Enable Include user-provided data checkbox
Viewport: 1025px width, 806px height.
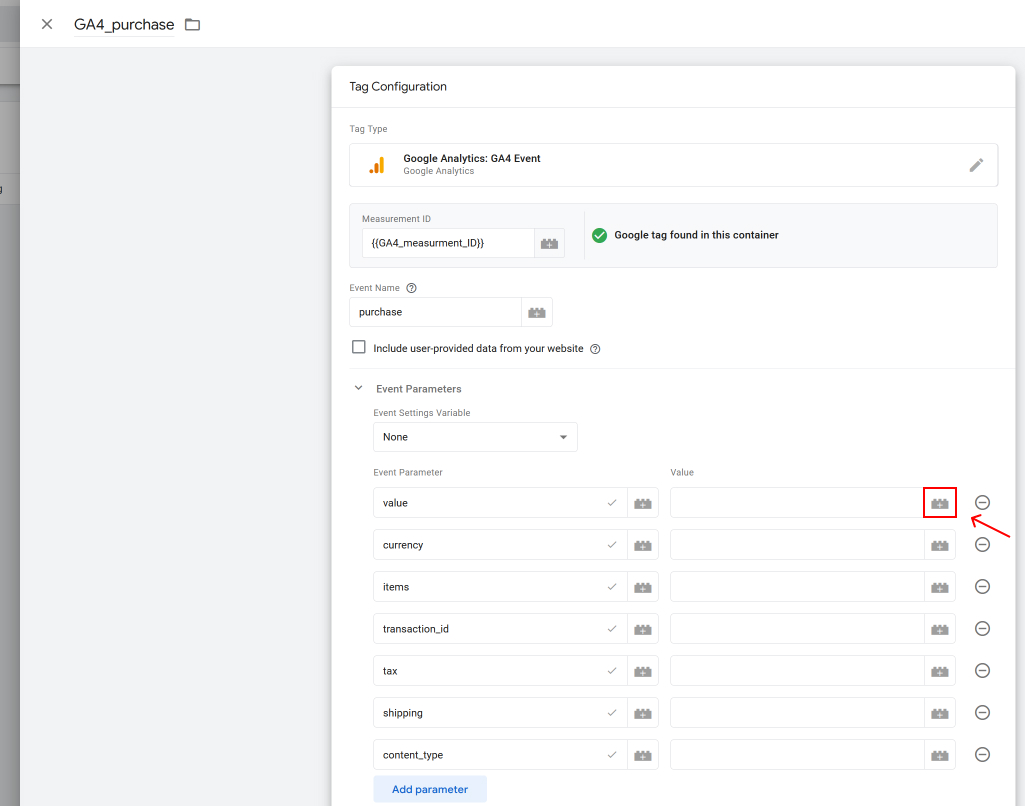359,347
